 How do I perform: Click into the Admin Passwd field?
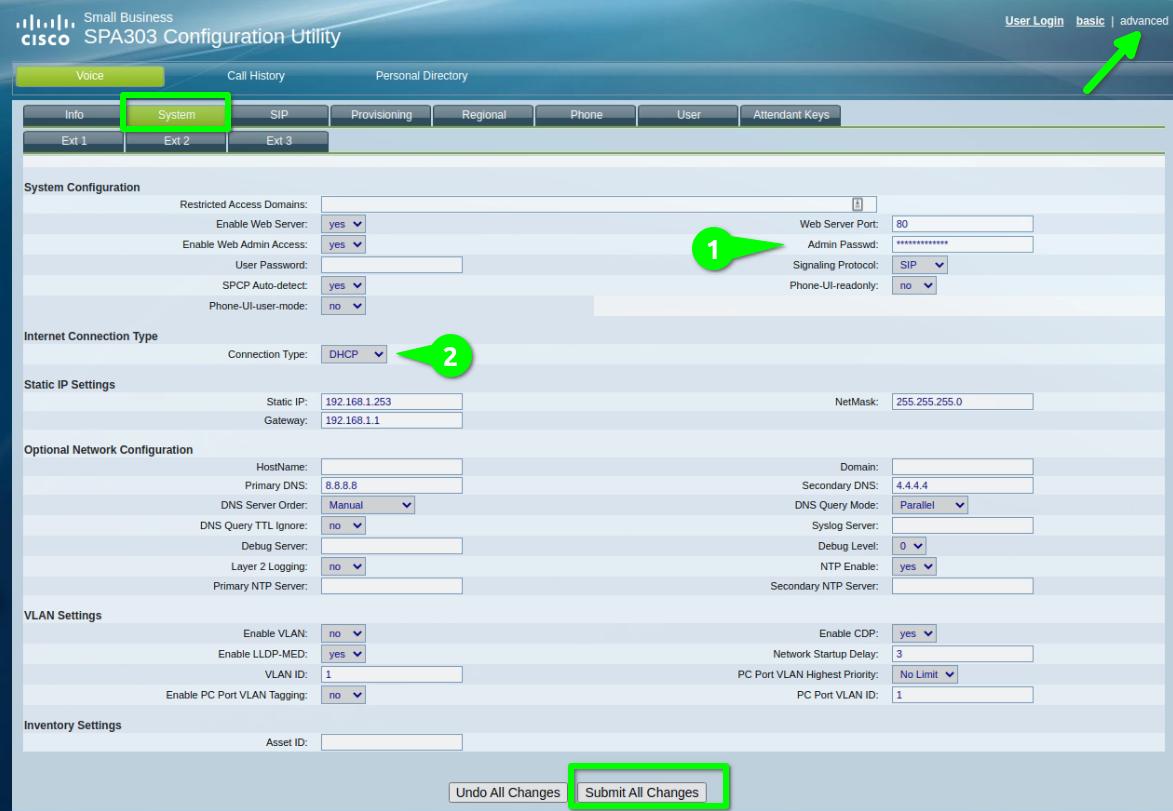coord(961,244)
